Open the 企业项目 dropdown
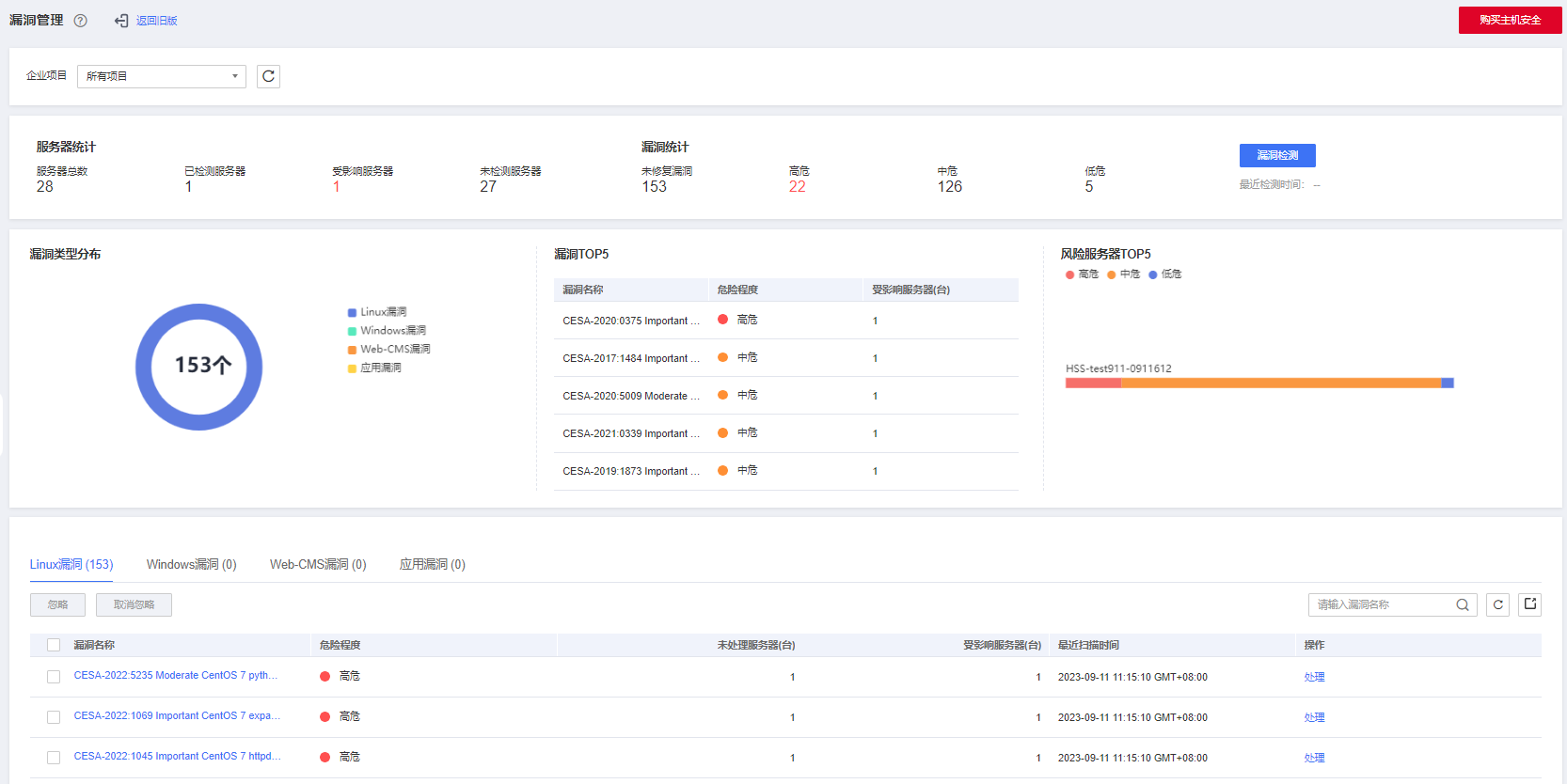This screenshot has width=1567, height=784. tap(161, 76)
